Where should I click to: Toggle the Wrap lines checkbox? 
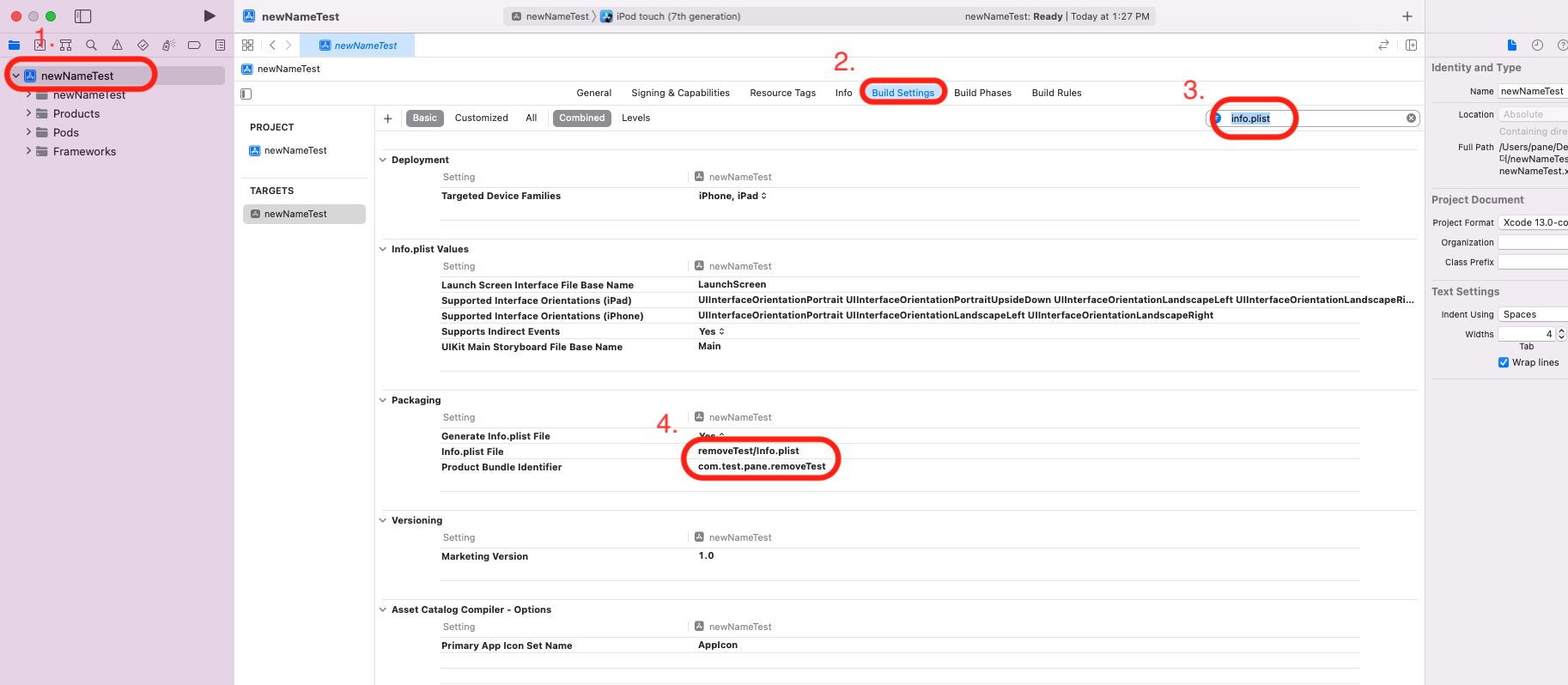coord(1504,362)
